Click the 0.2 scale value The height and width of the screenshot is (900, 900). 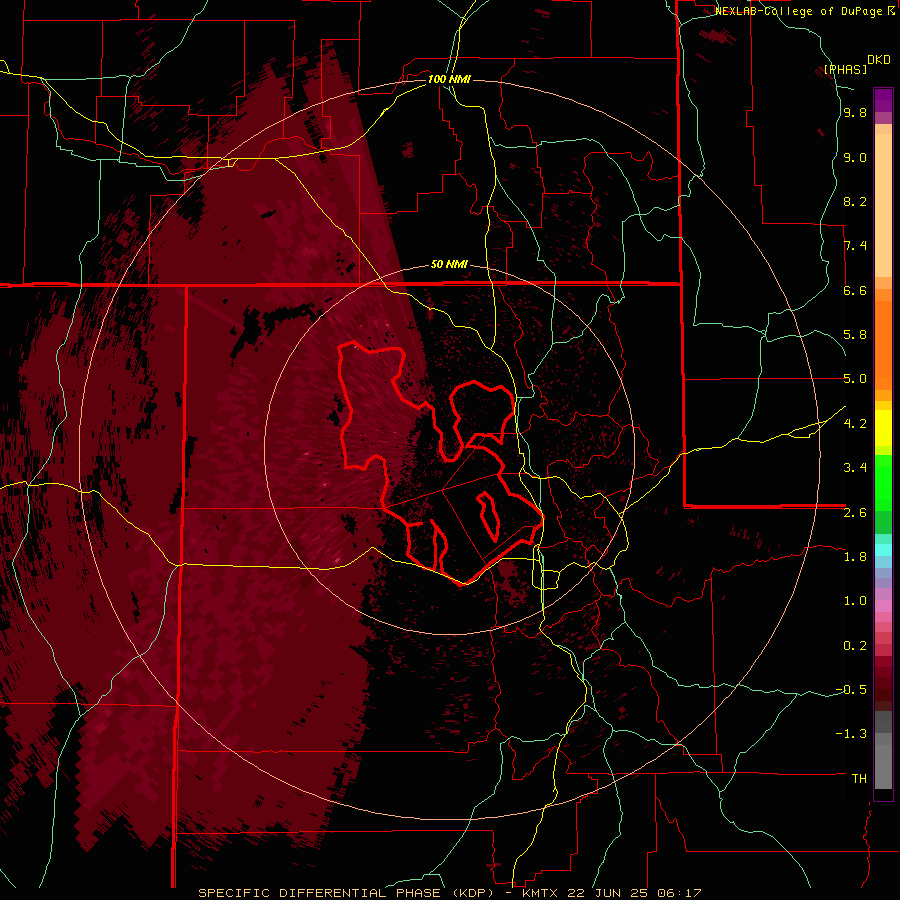point(855,646)
